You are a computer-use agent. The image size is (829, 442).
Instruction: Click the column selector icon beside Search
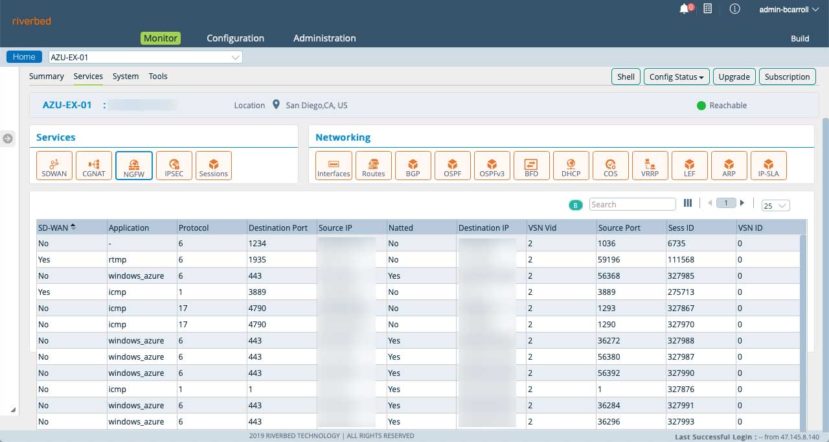point(688,203)
